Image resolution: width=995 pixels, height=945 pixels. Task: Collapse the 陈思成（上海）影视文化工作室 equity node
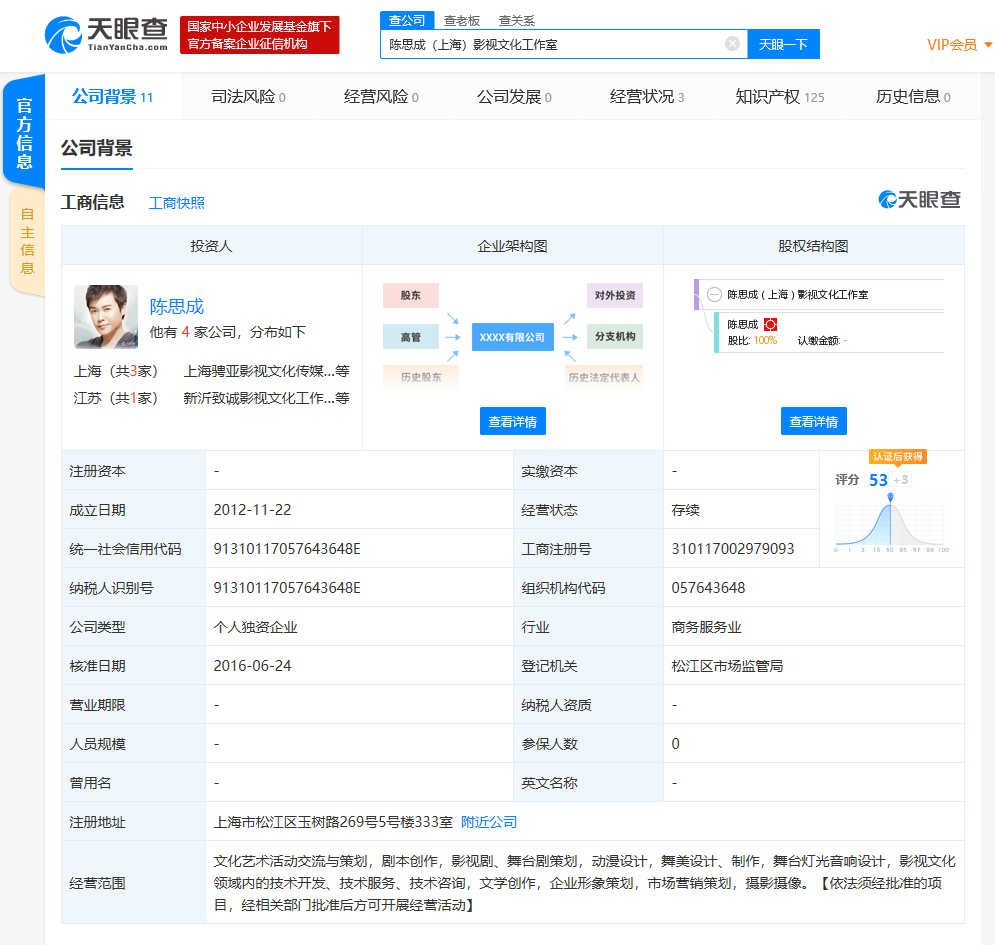coord(715,294)
